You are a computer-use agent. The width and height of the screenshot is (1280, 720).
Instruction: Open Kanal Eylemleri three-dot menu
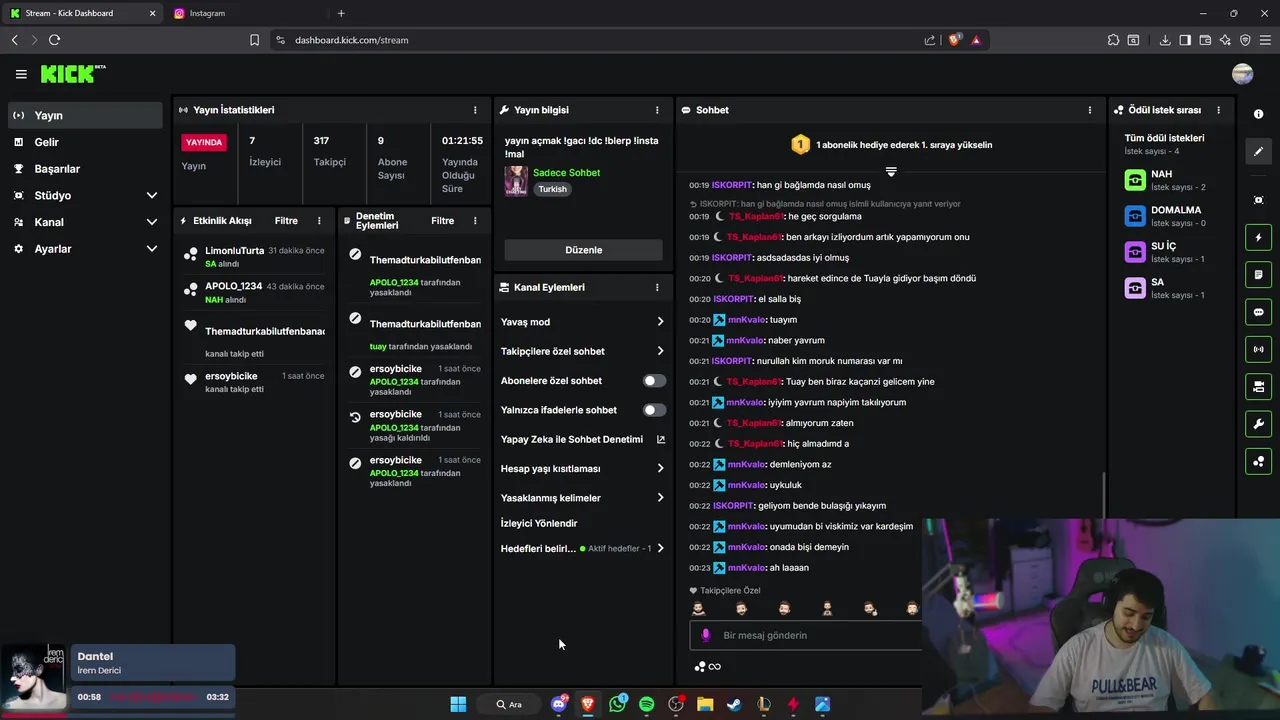coord(657,287)
